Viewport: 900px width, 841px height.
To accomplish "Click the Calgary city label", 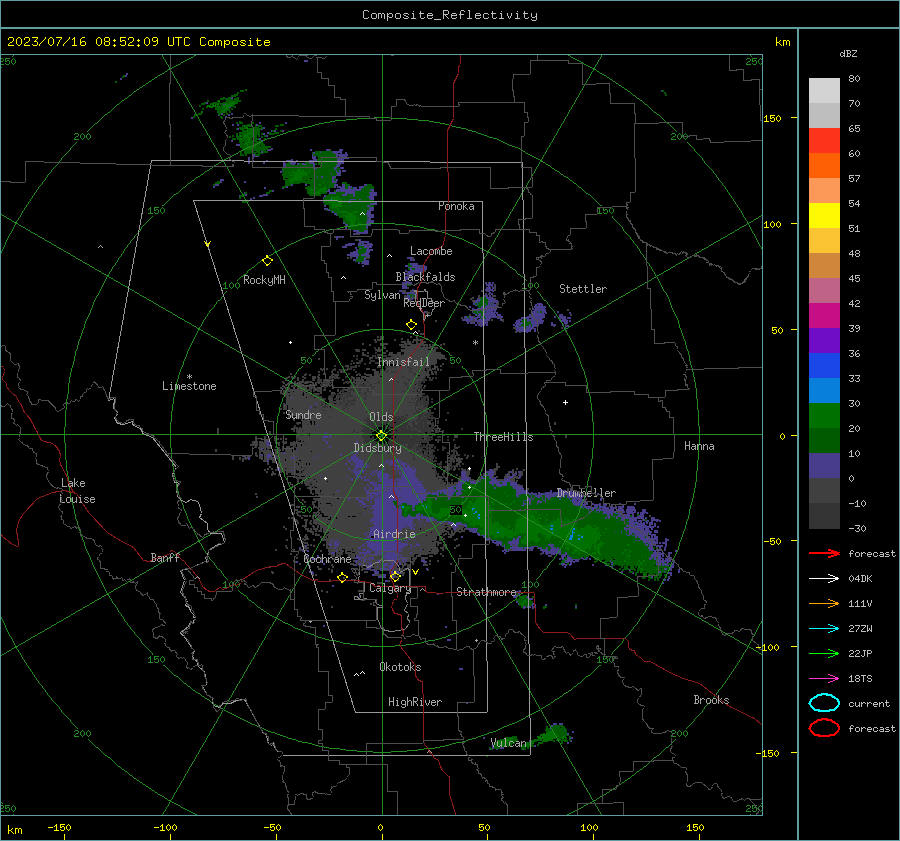I will click(x=390, y=588).
